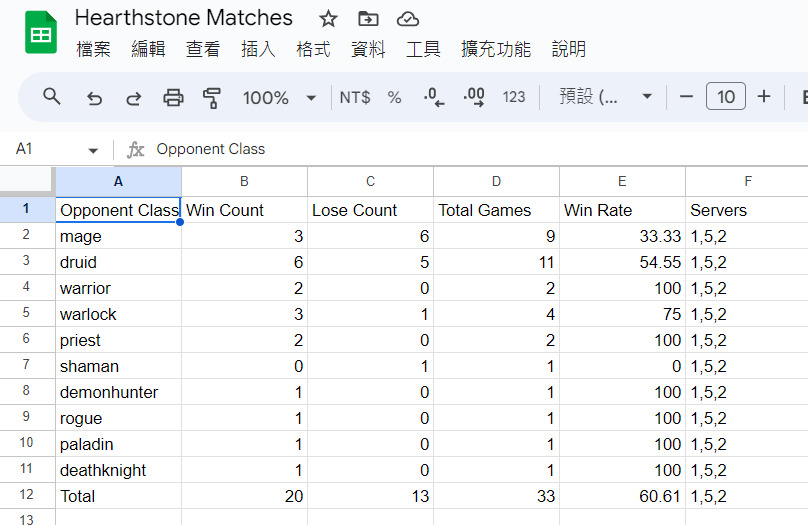Decrease font size with minus button
Viewport: 808px width, 525px height.
click(686, 96)
